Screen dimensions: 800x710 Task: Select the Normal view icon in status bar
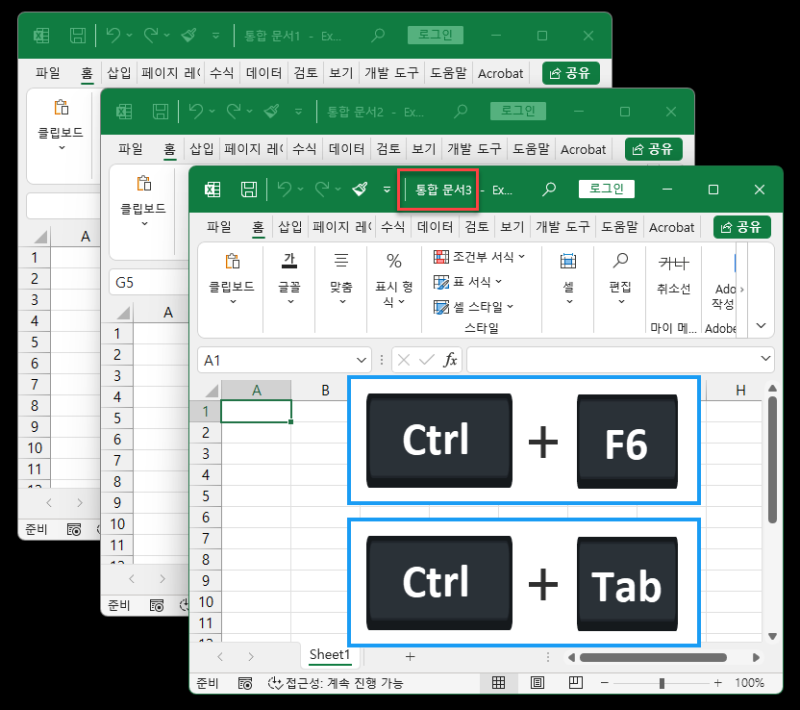499,683
